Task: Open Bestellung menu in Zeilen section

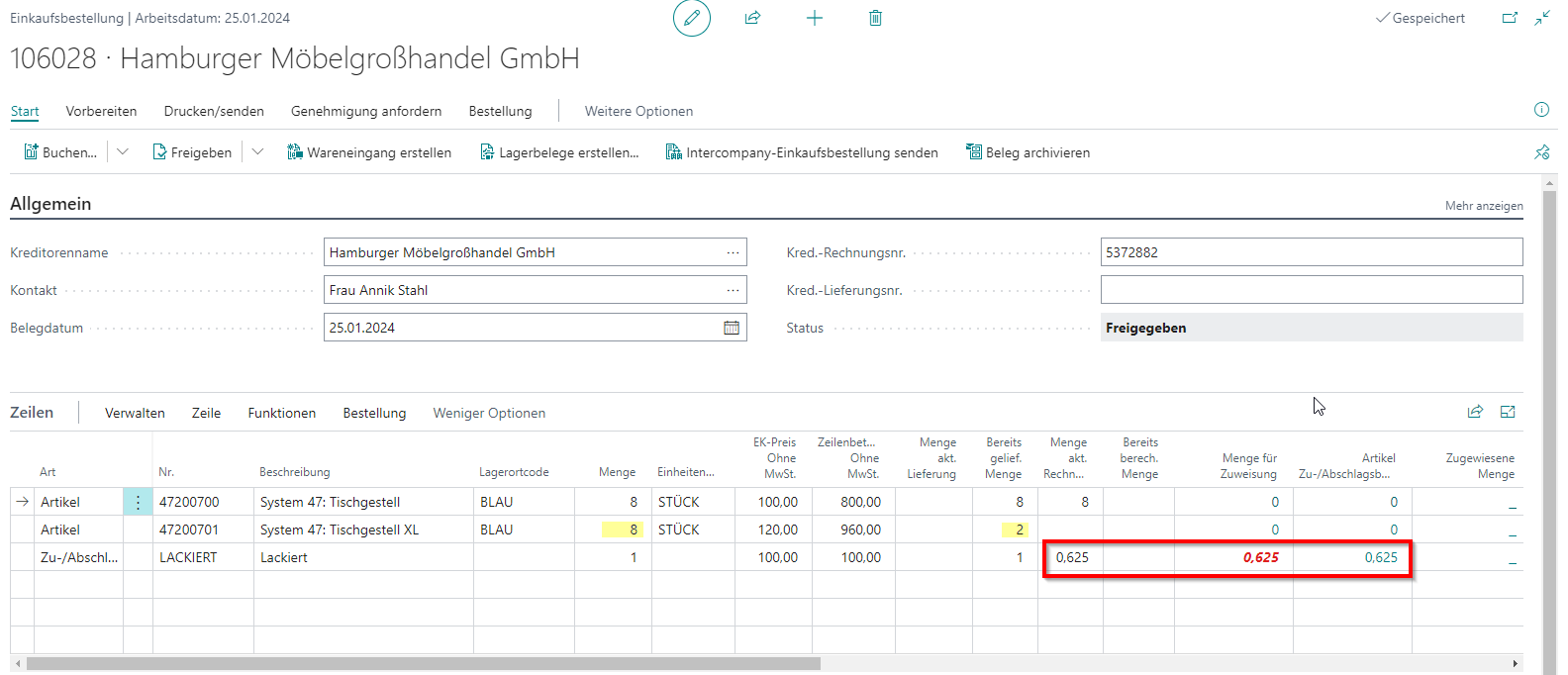Action: pos(374,413)
